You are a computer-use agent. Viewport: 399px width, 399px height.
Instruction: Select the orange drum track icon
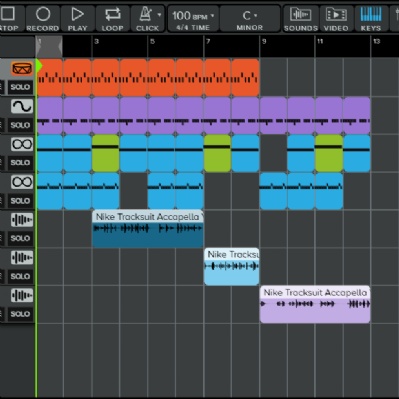[x=22, y=69]
